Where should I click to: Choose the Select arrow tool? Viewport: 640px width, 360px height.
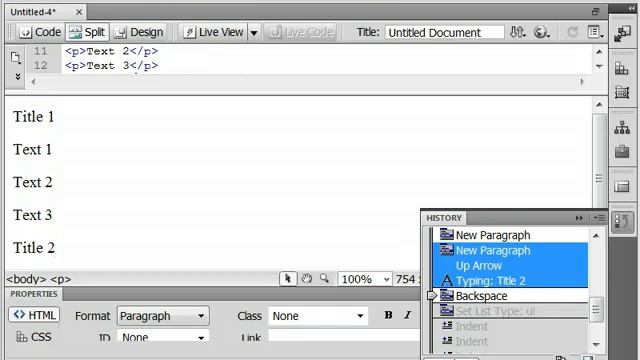coord(288,279)
